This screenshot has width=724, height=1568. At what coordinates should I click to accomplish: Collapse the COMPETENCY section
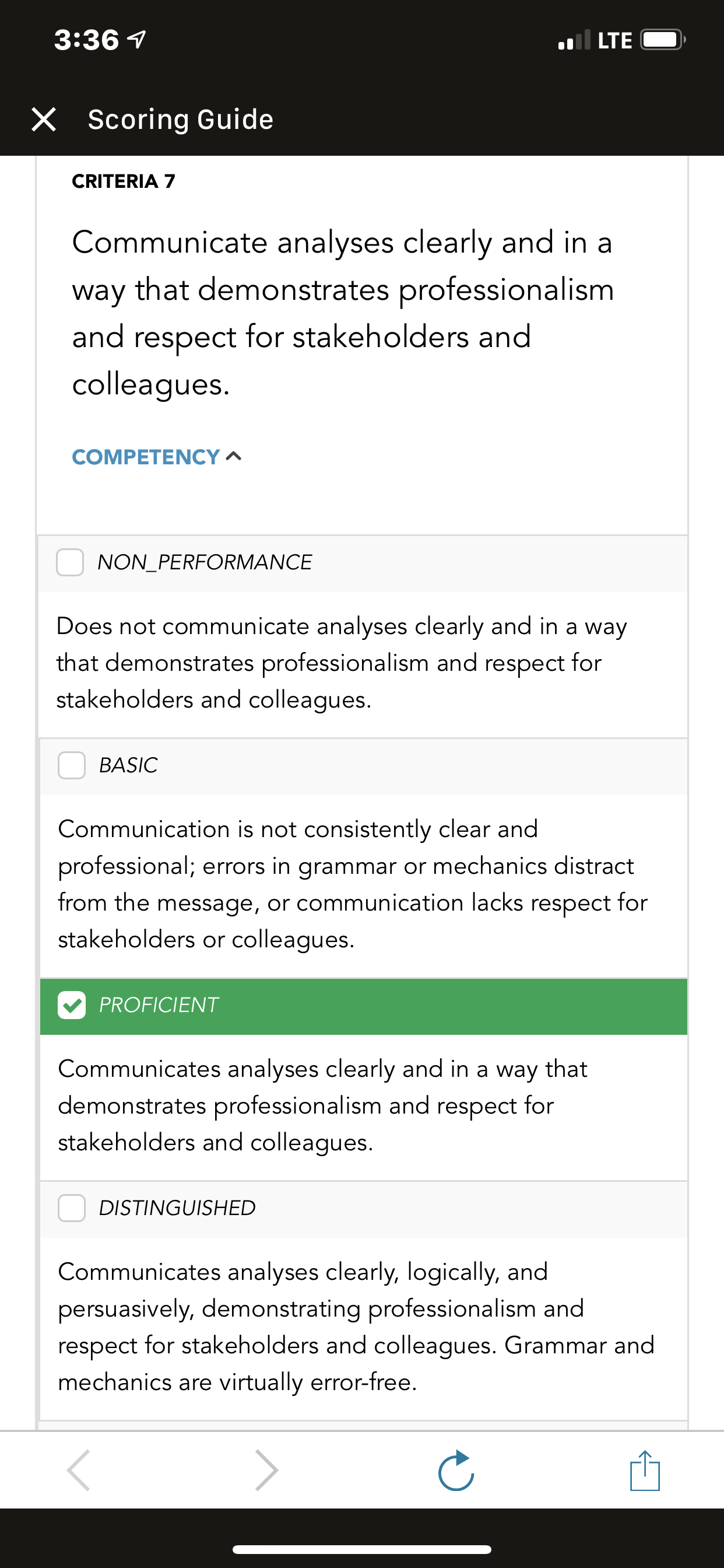point(156,457)
